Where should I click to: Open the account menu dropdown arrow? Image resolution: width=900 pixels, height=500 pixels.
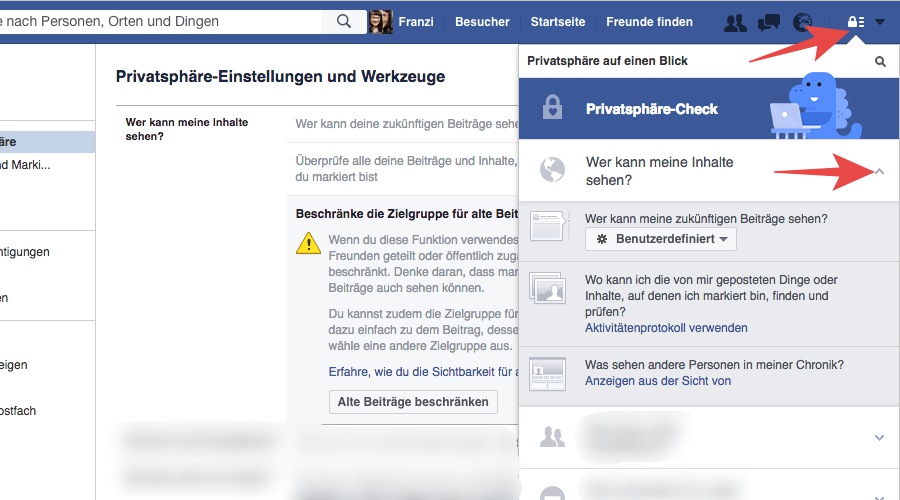[x=880, y=22]
